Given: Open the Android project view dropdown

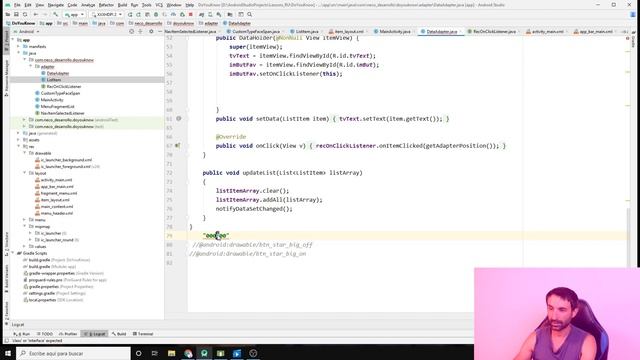Looking at the screenshot, I should click(x=27, y=31).
